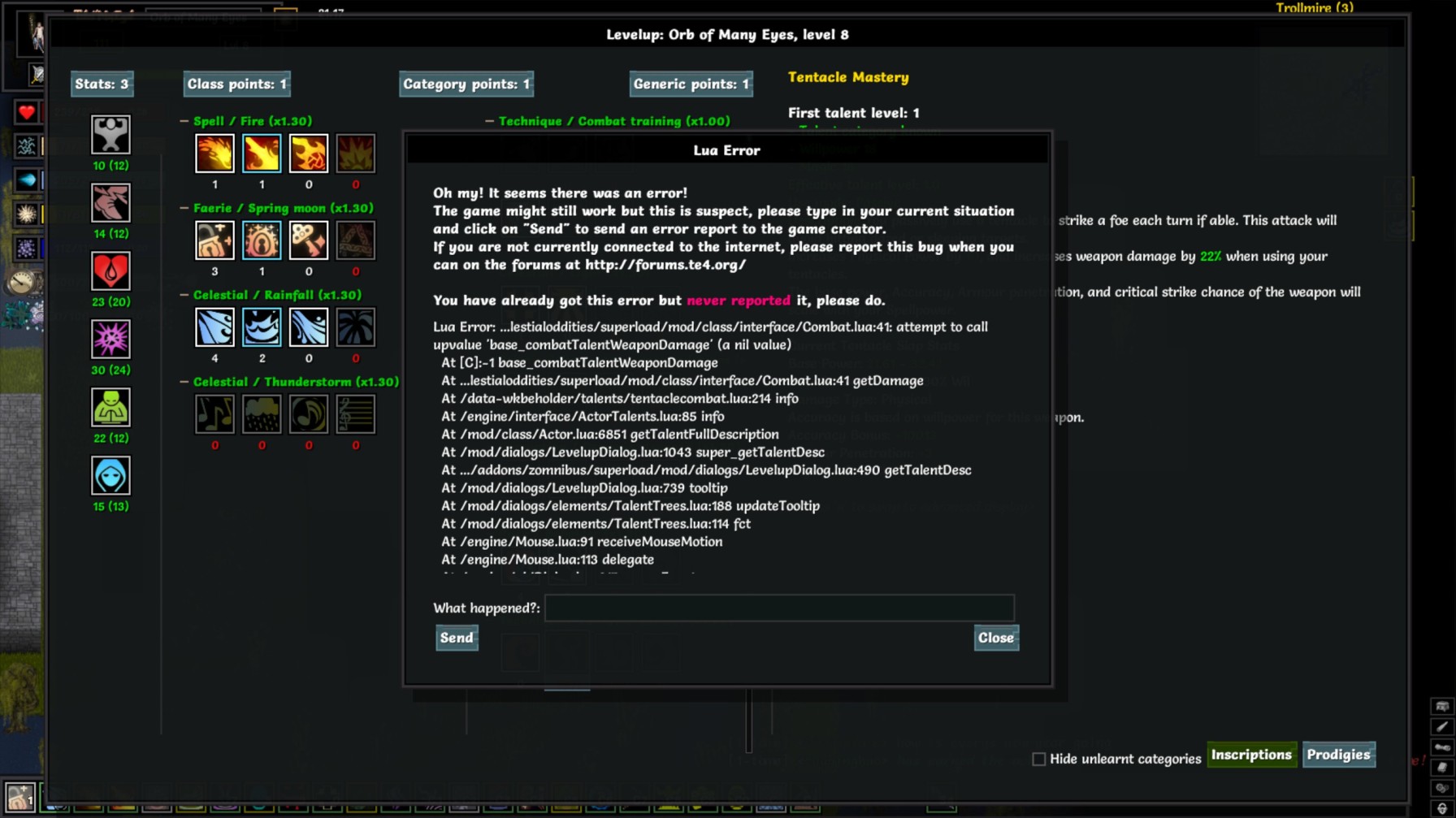The height and width of the screenshot is (818, 1456).
Task: Send the Lua error report
Action: click(457, 638)
